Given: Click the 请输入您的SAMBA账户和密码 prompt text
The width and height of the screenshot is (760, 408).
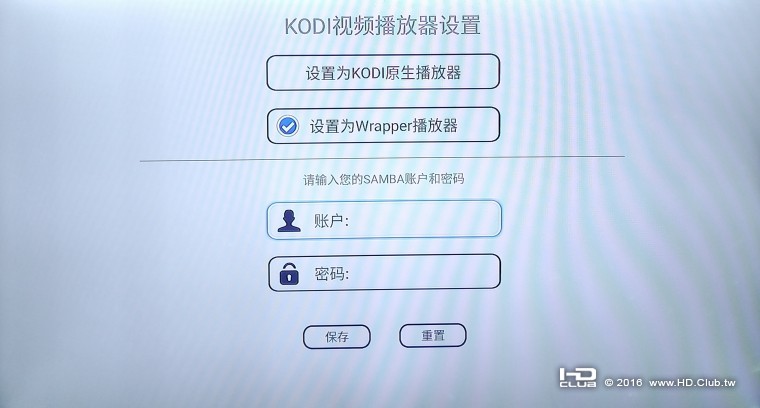Looking at the screenshot, I should pos(383,179).
